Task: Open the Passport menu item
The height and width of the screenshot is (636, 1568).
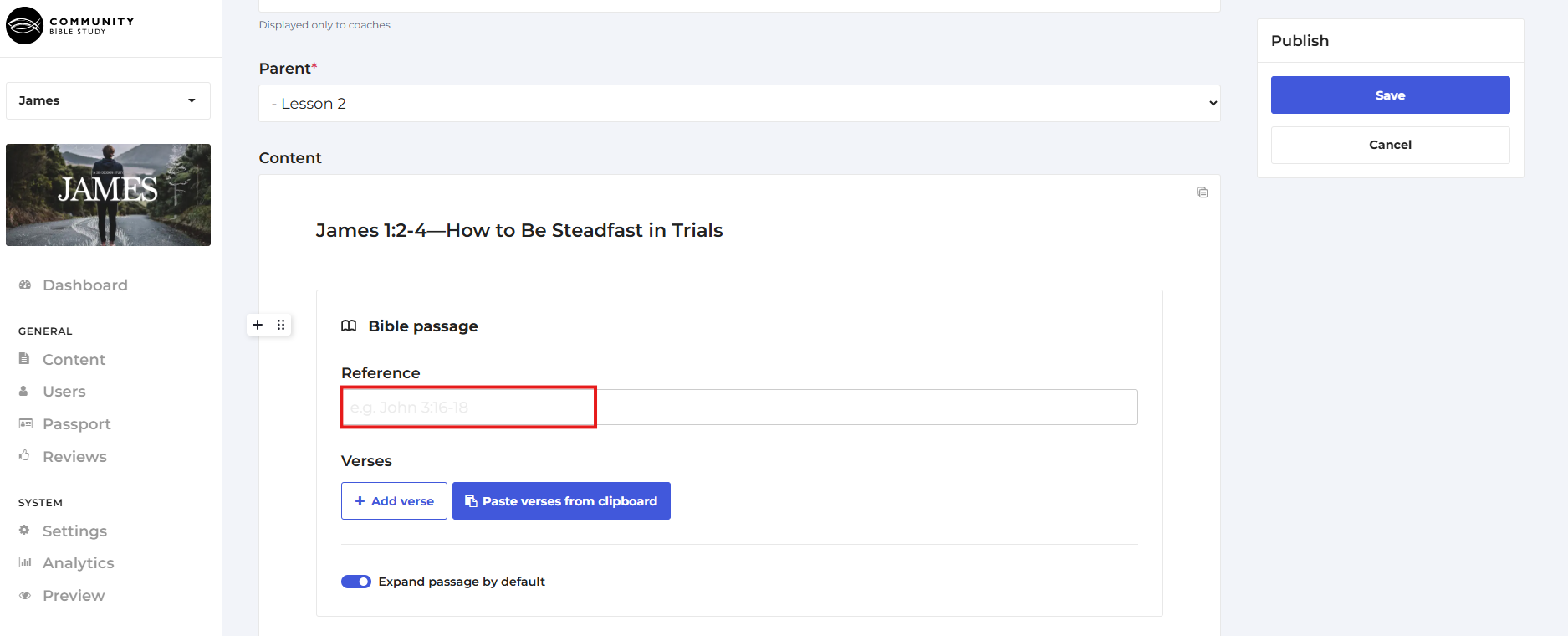Action: click(76, 424)
